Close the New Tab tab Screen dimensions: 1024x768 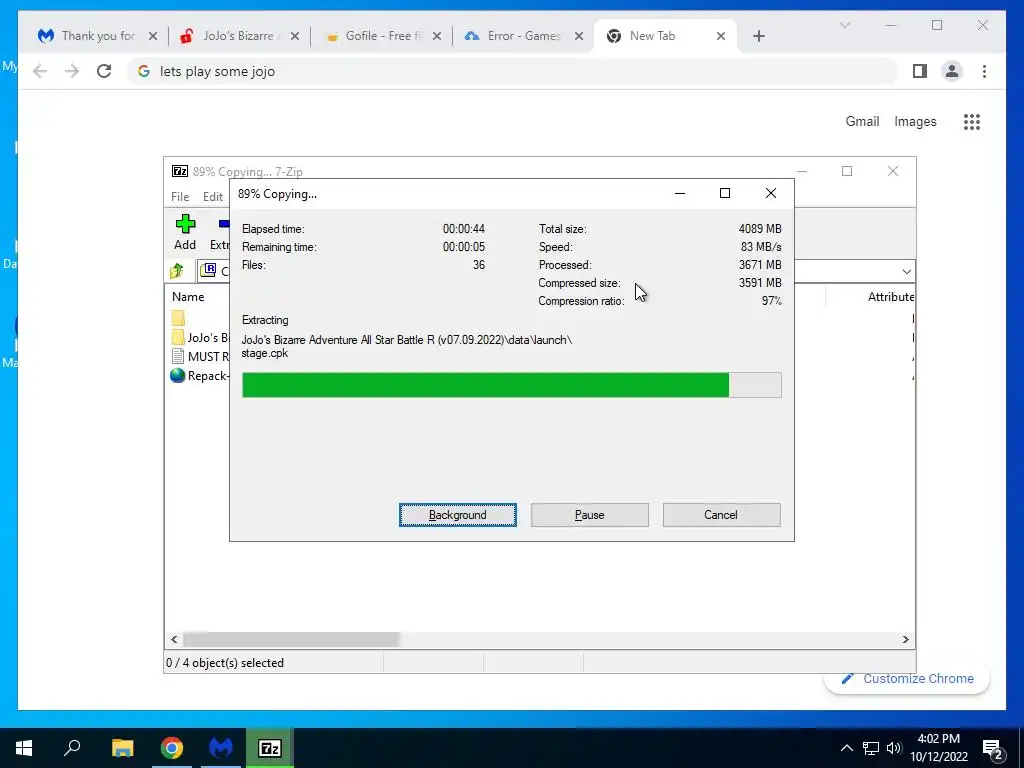[721, 36]
